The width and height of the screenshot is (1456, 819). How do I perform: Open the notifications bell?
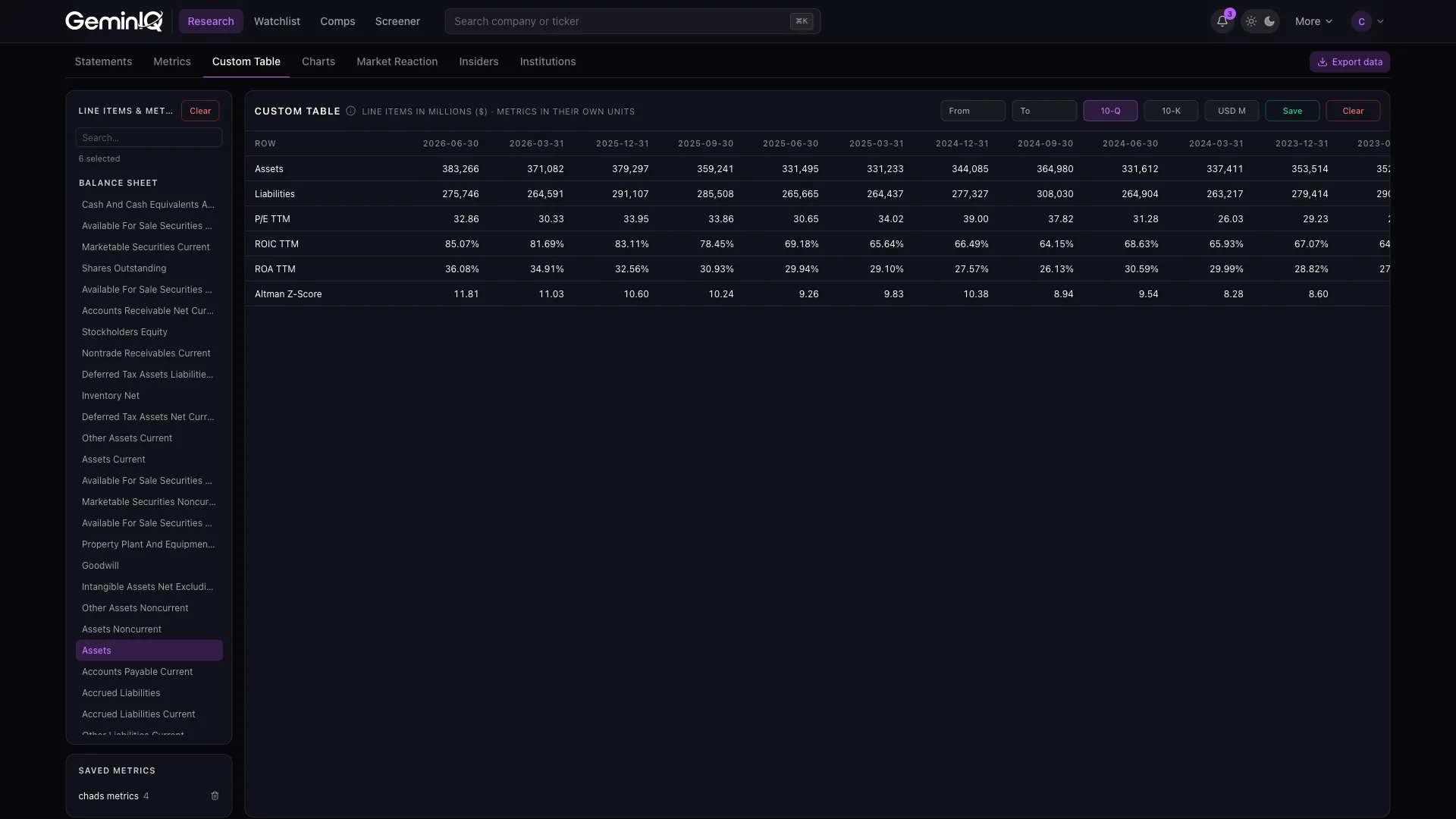point(1222,21)
